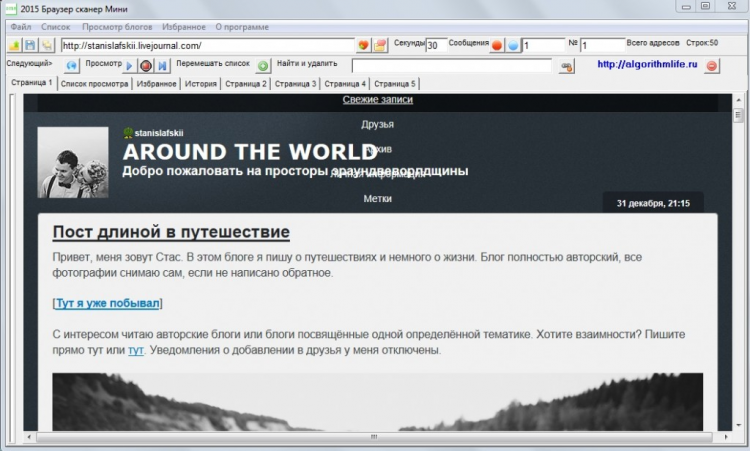
Task: Start viewing with the blue play button
Action: point(129,66)
